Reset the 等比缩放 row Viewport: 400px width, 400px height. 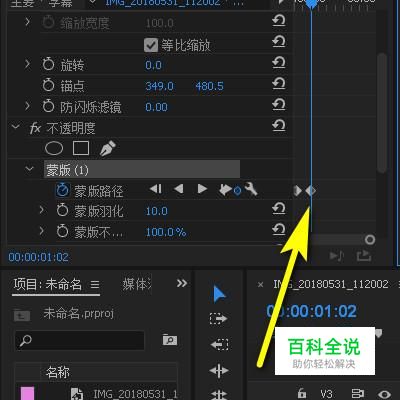pyautogui.click(x=279, y=42)
